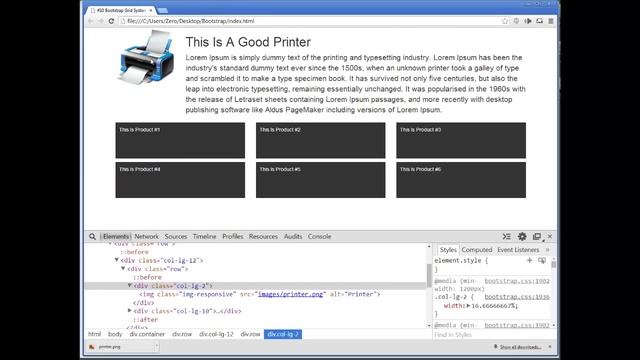
Task: Close the downloads bar
Action: point(550,347)
